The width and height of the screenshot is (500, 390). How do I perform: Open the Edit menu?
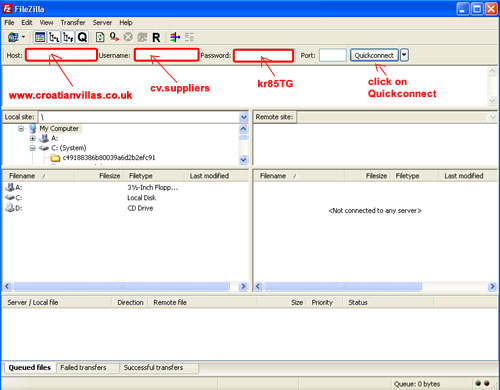coord(27,23)
